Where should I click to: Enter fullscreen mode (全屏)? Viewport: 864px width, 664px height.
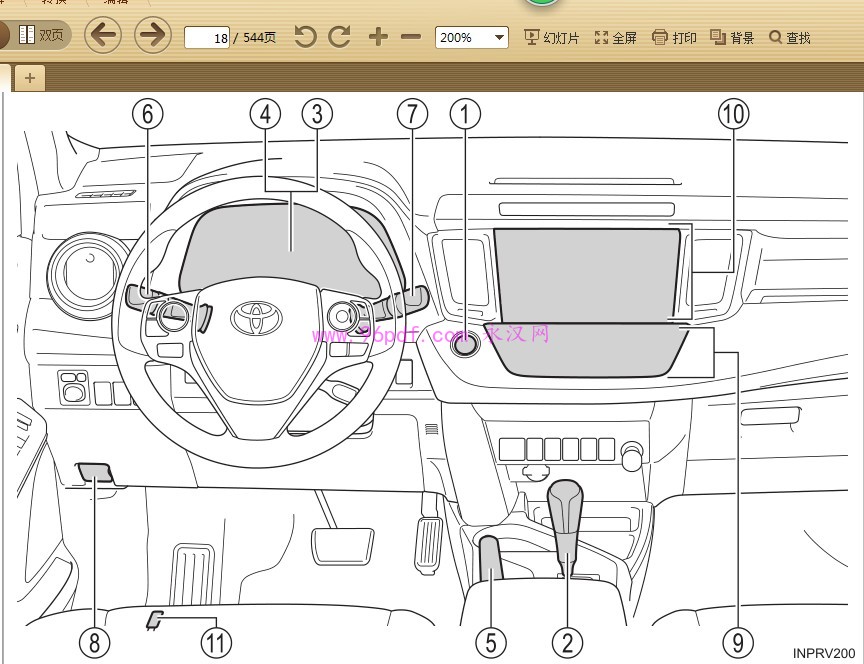[x=615, y=37]
